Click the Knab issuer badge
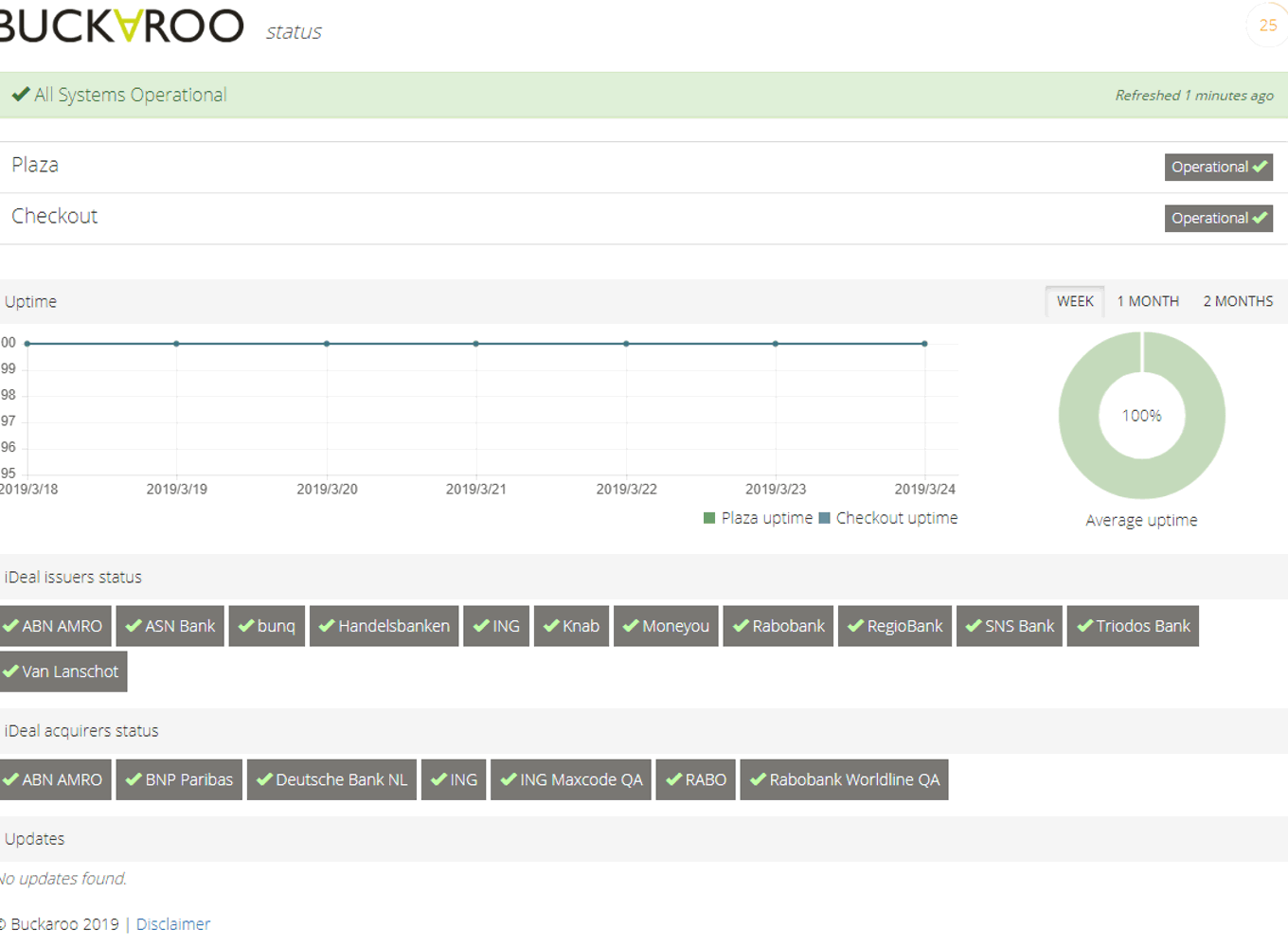 [x=571, y=626]
